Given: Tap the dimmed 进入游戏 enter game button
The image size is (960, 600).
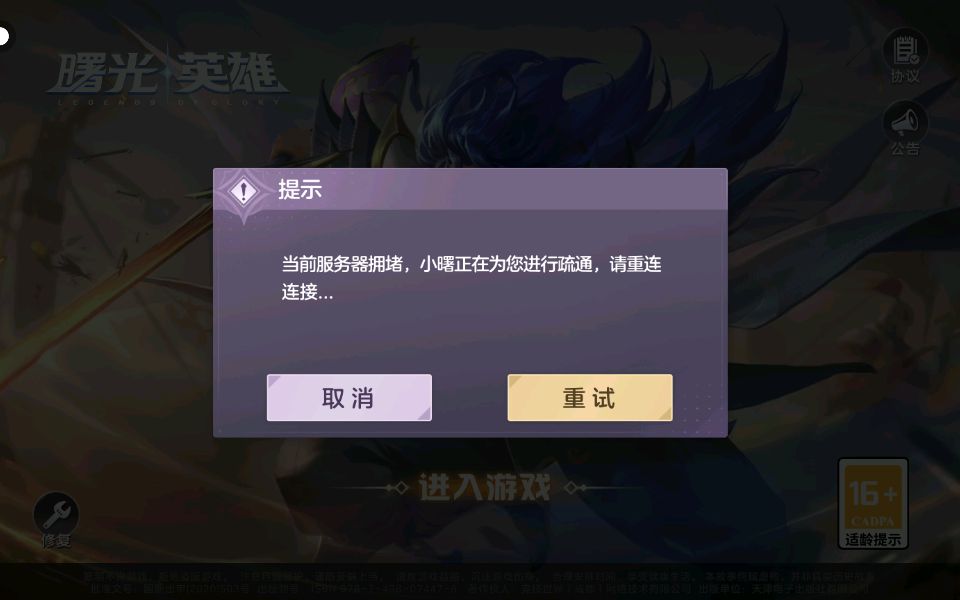Looking at the screenshot, I should pyautogui.click(x=486, y=488).
